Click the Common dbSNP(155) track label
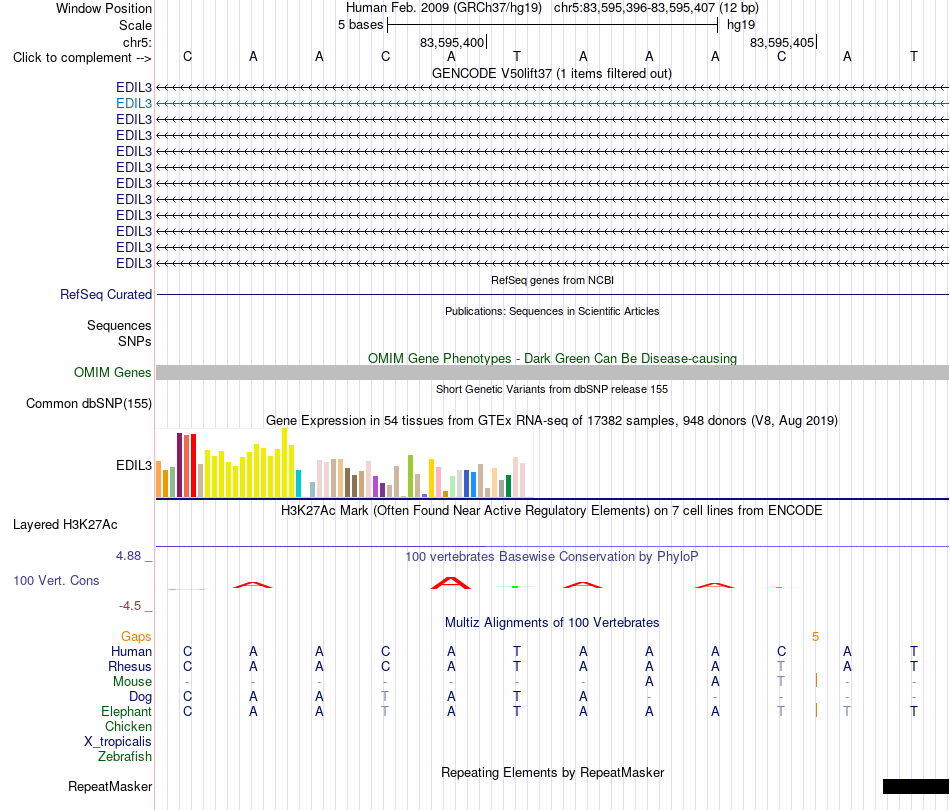The image size is (950, 810). [89, 403]
